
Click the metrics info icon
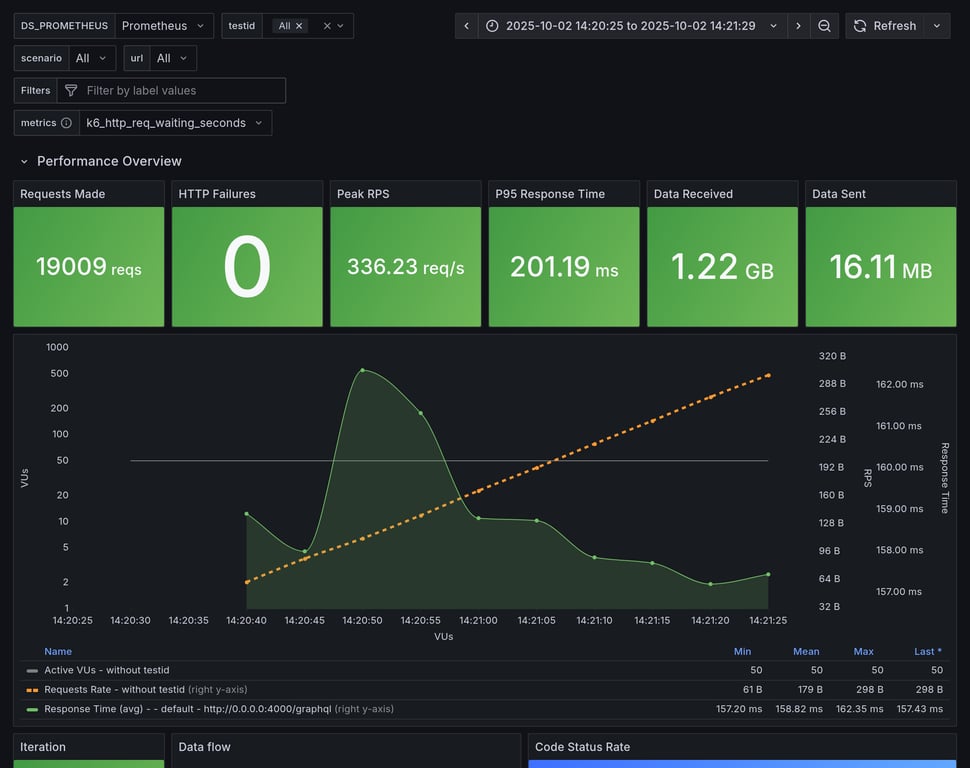(x=66, y=123)
